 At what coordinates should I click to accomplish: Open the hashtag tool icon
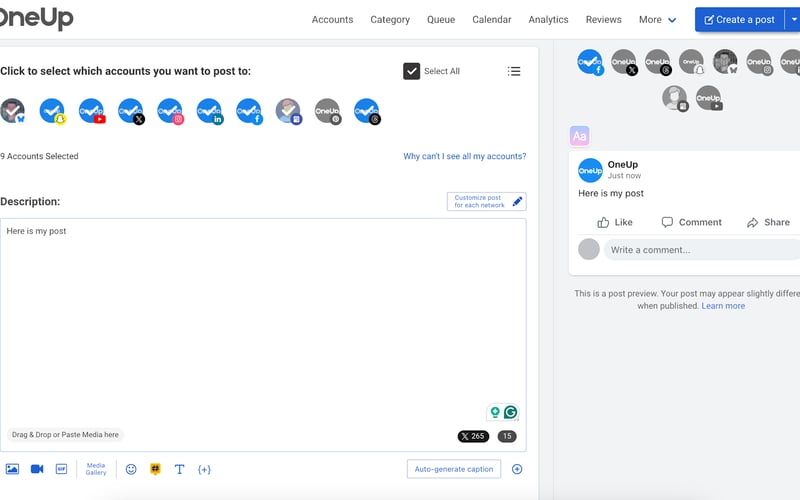click(x=155, y=469)
